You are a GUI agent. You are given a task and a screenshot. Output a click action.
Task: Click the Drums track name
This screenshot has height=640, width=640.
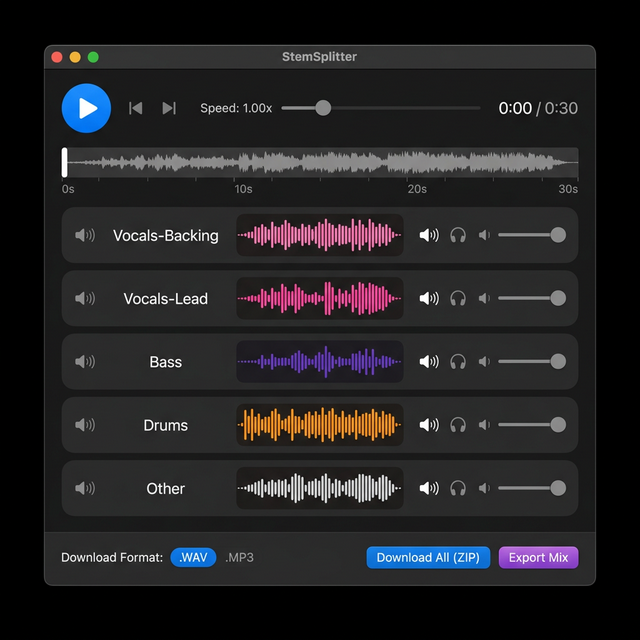pyautogui.click(x=166, y=425)
